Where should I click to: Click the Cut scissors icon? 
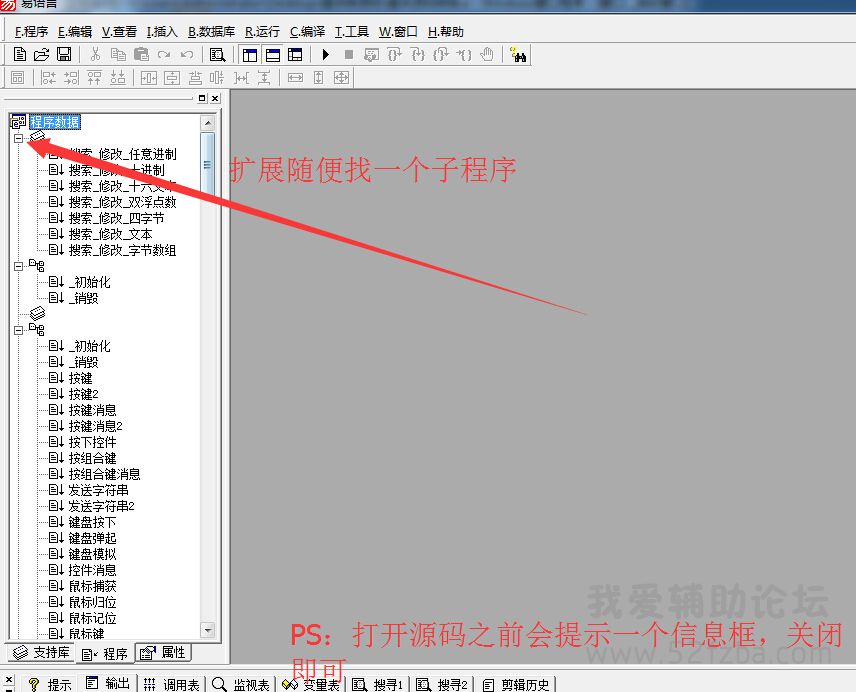pyautogui.click(x=96, y=54)
